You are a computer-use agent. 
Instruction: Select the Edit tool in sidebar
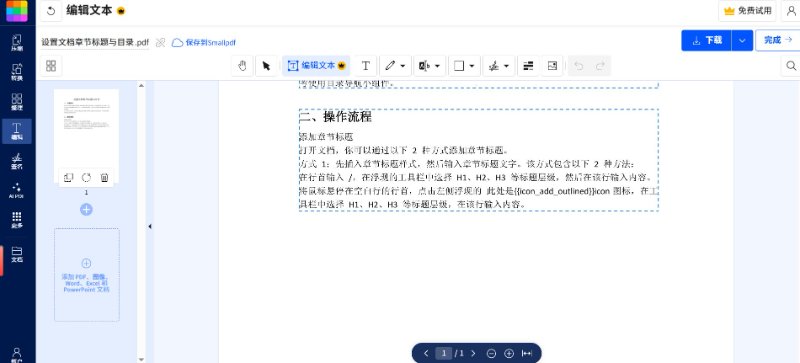point(17,131)
